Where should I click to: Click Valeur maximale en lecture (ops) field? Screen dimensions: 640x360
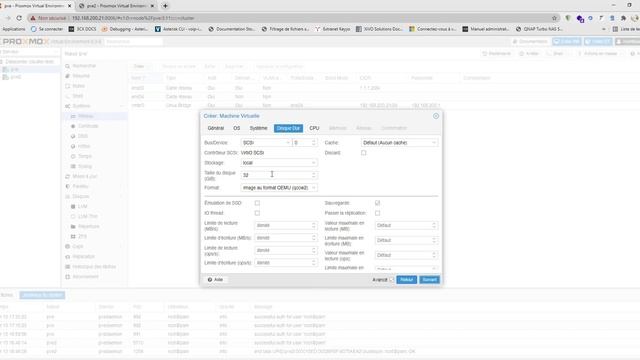click(x=403, y=255)
